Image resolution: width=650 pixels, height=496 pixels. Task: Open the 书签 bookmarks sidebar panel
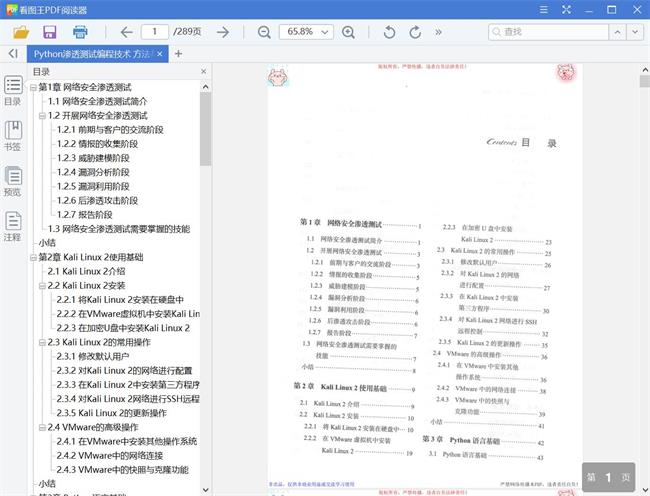(13, 135)
